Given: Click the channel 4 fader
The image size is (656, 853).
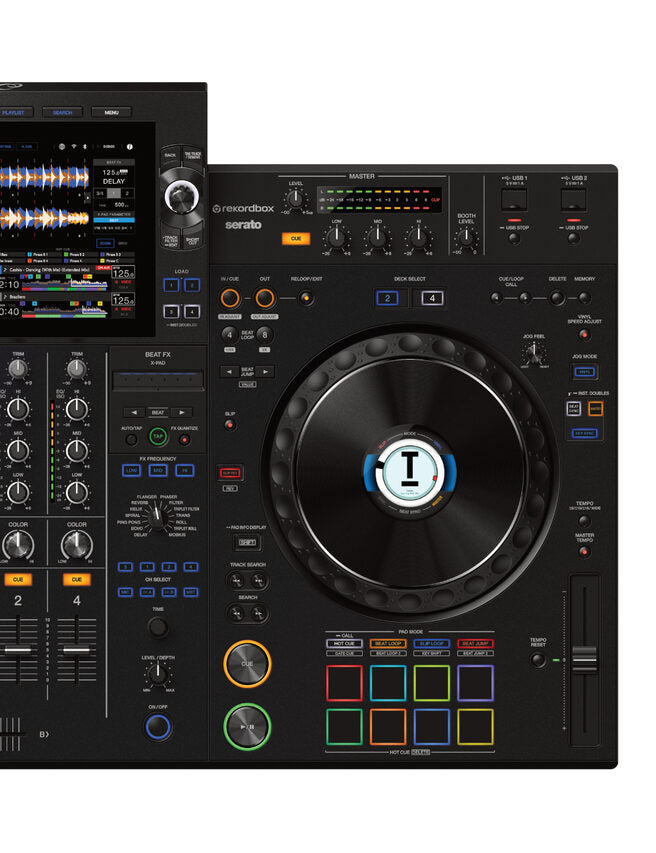Looking at the screenshot, I should (77, 649).
